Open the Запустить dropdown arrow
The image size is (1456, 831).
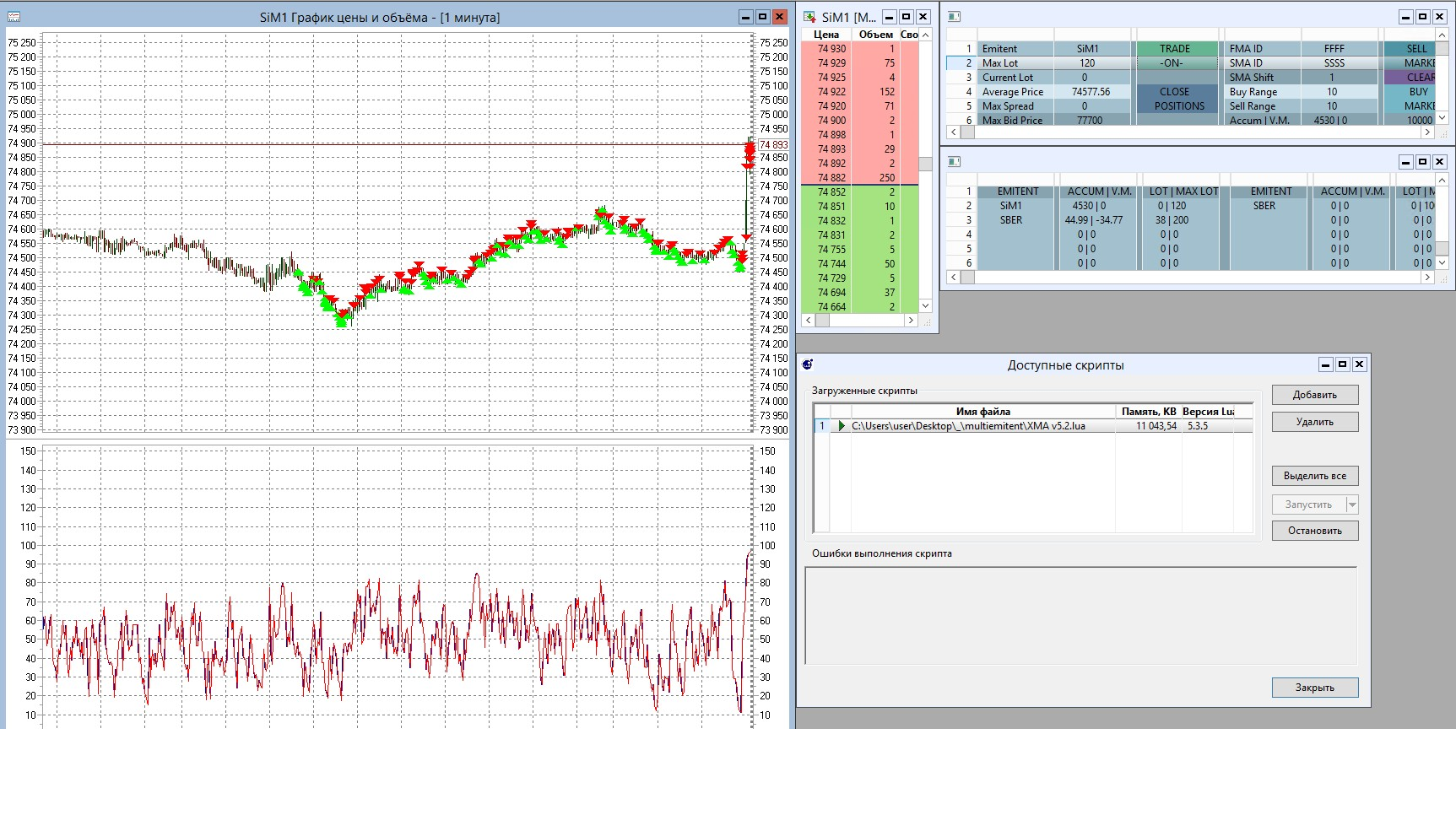coord(1352,505)
